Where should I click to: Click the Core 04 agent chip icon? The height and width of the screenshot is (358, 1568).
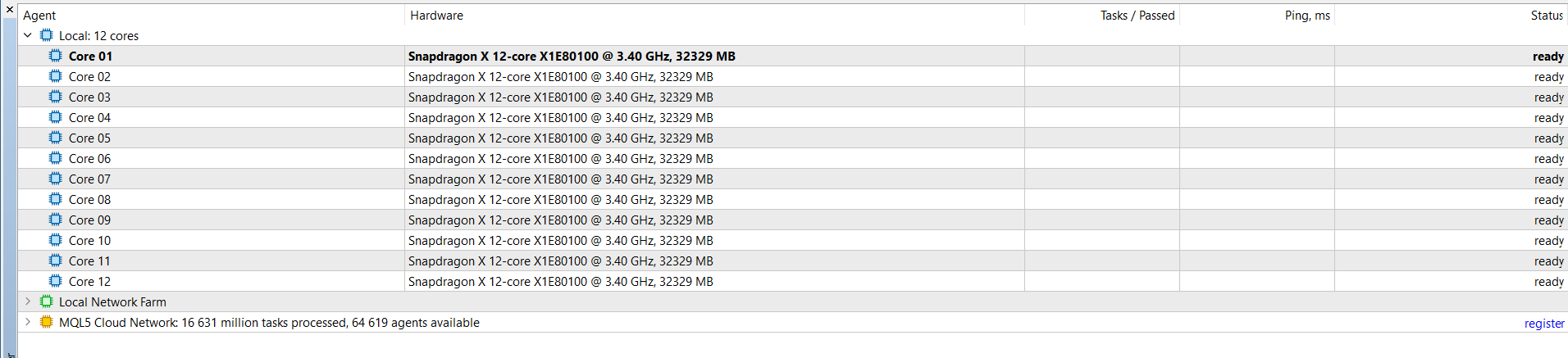tap(55, 117)
